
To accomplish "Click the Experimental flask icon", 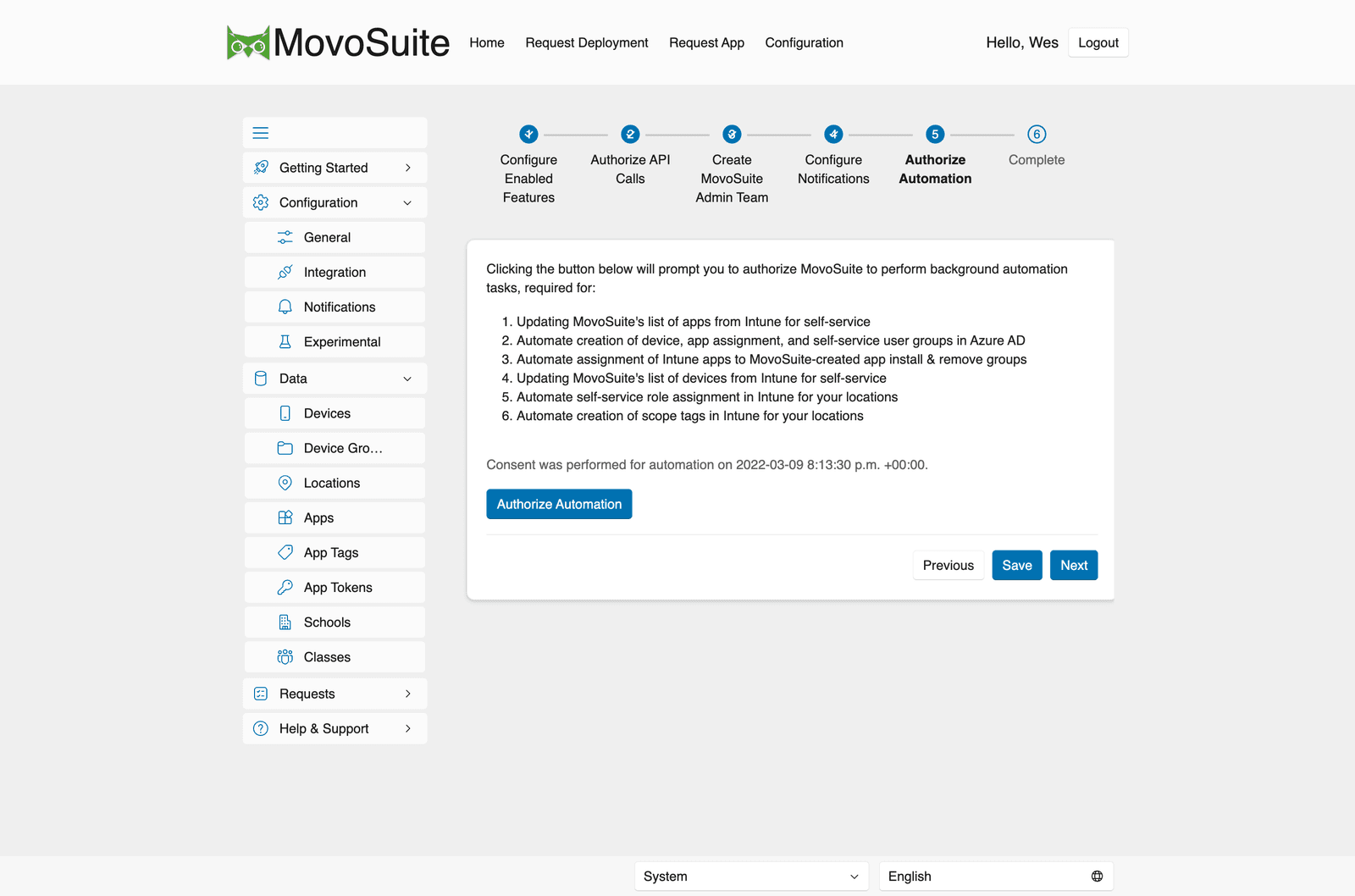I will point(285,341).
